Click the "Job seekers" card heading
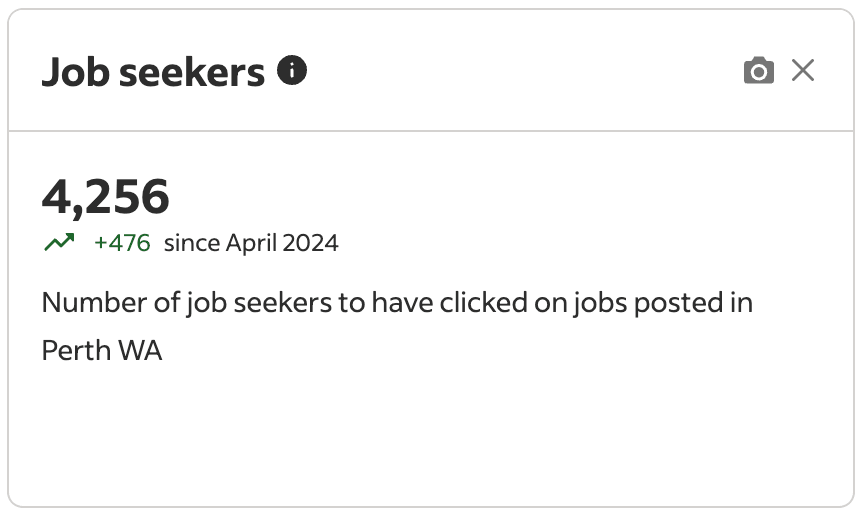Screen dimensions: 864x520 pyautogui.click(x=153, y=73)
